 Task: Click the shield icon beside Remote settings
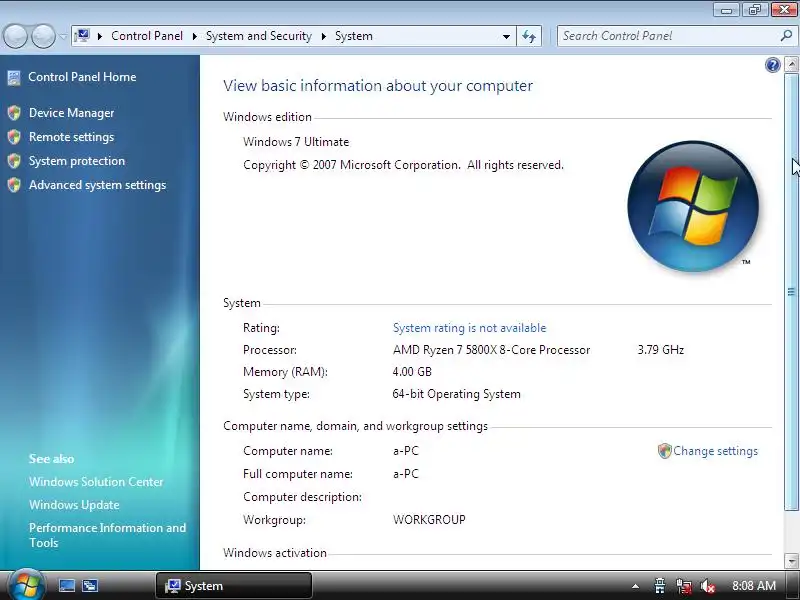click(14, 137)
